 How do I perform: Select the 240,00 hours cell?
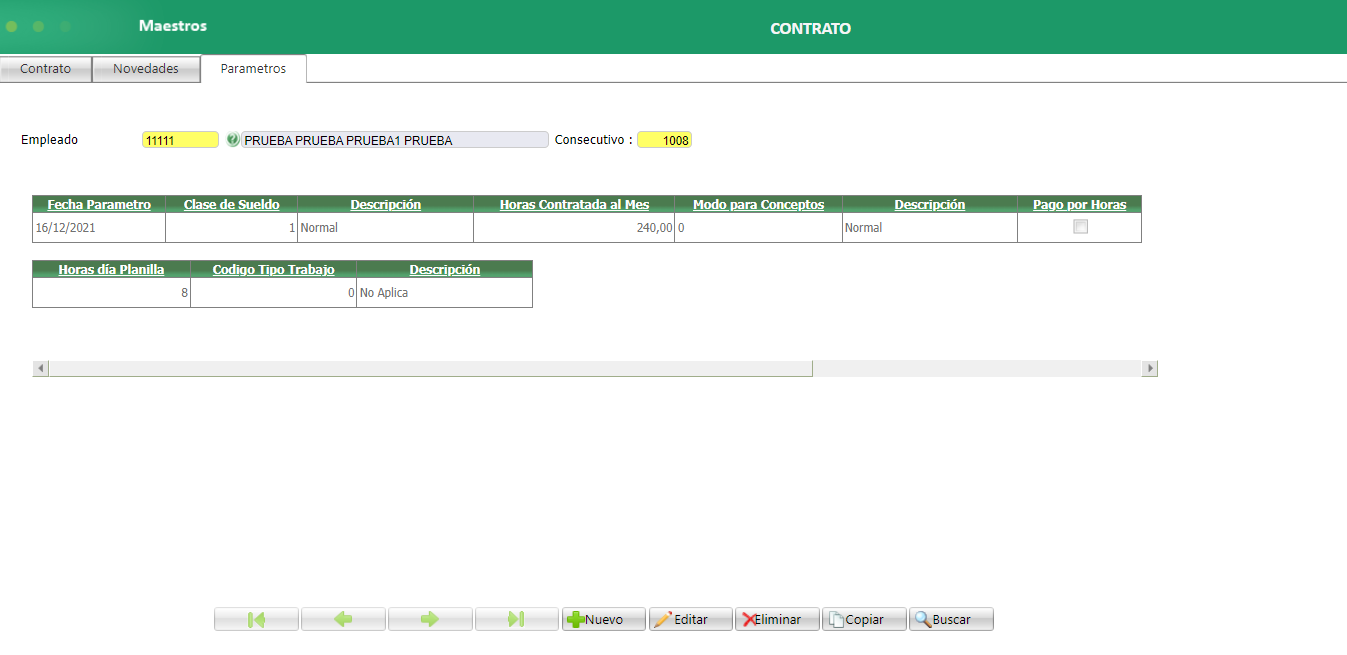574,228
